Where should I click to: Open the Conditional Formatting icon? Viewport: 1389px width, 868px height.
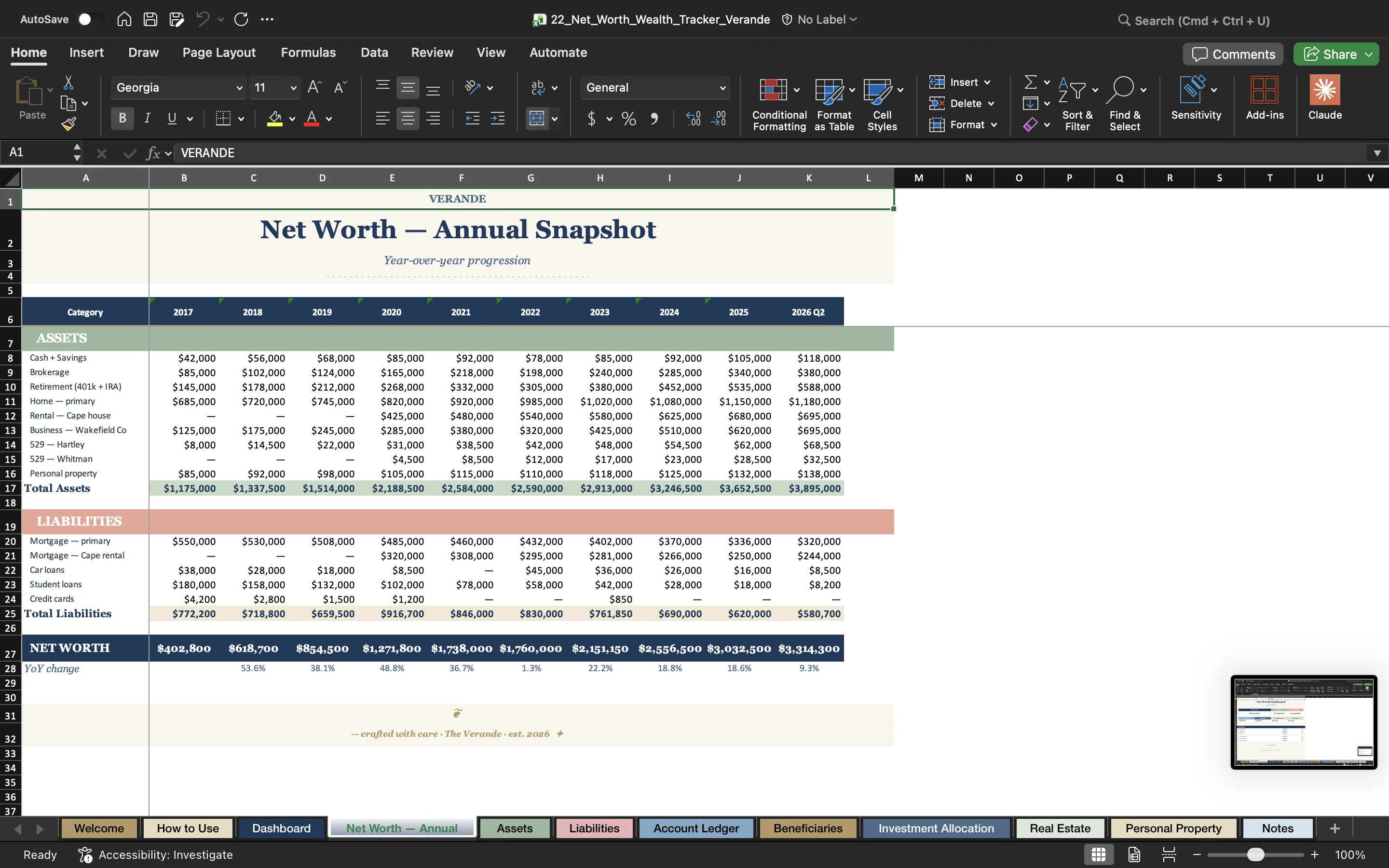(773, 90)
